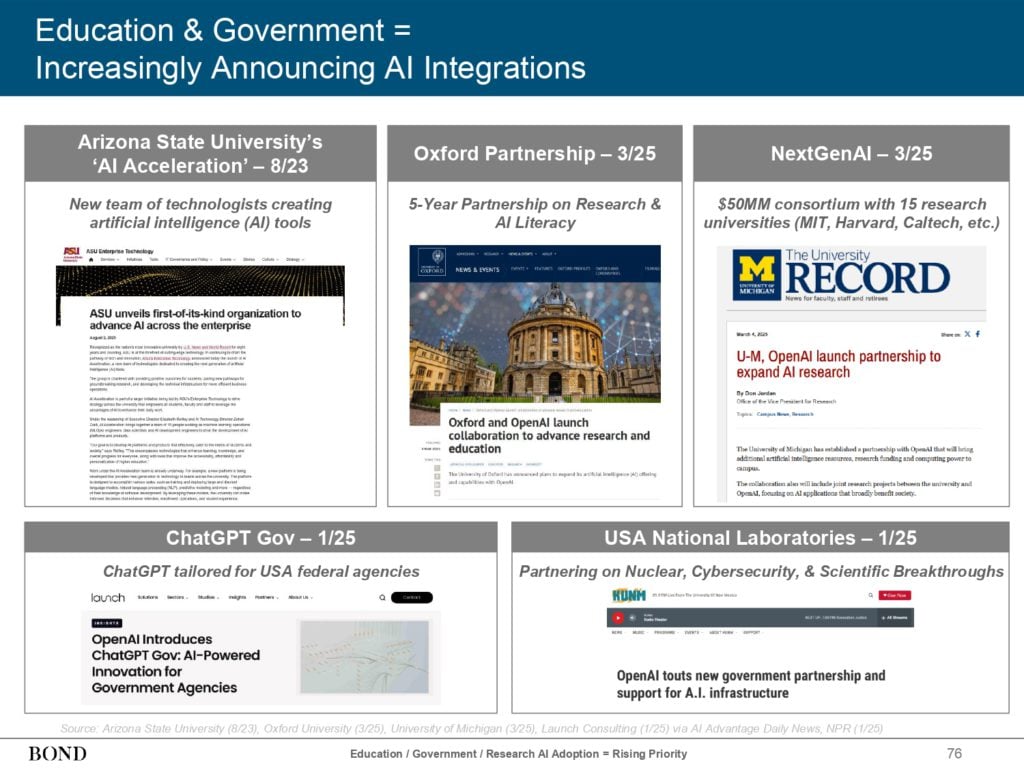Click the search icon in the KUNM header
Image resolution: width=1024 pixels, height=768 pixels.
coord(871,596)
